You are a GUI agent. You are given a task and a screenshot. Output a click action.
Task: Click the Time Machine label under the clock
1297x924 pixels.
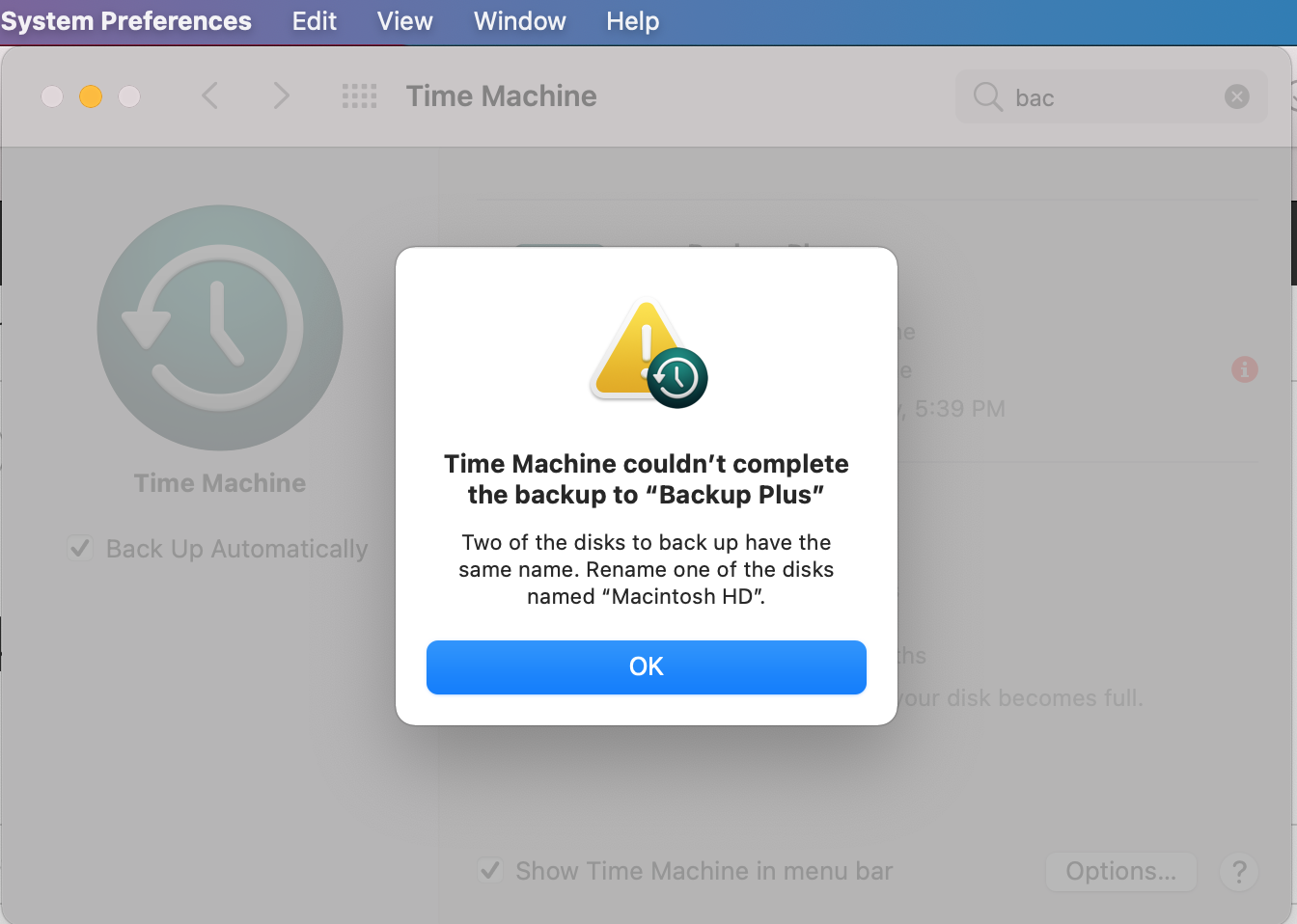(220, 482)
